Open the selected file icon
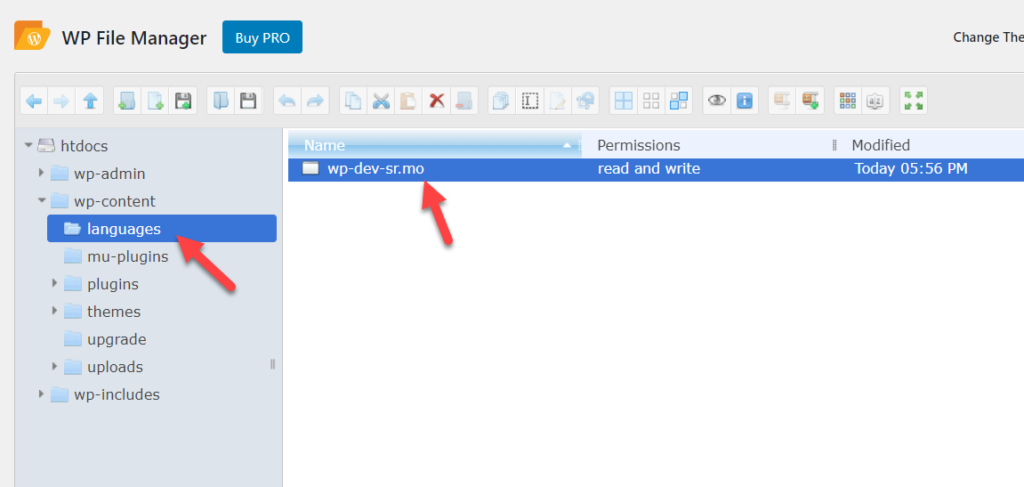The image size is (1024, 487). click(221, 101)
